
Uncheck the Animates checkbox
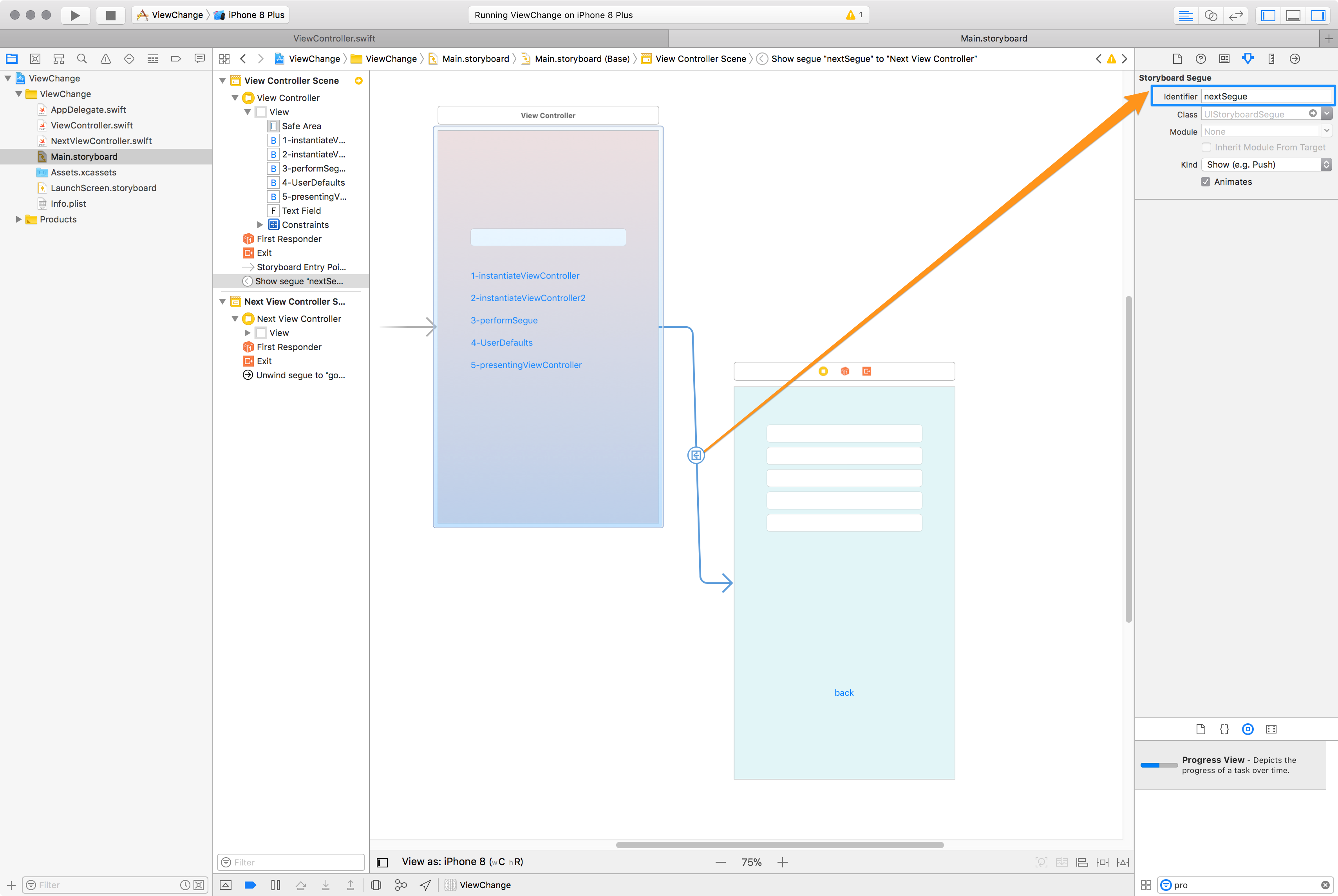[x=1206, y=182]
